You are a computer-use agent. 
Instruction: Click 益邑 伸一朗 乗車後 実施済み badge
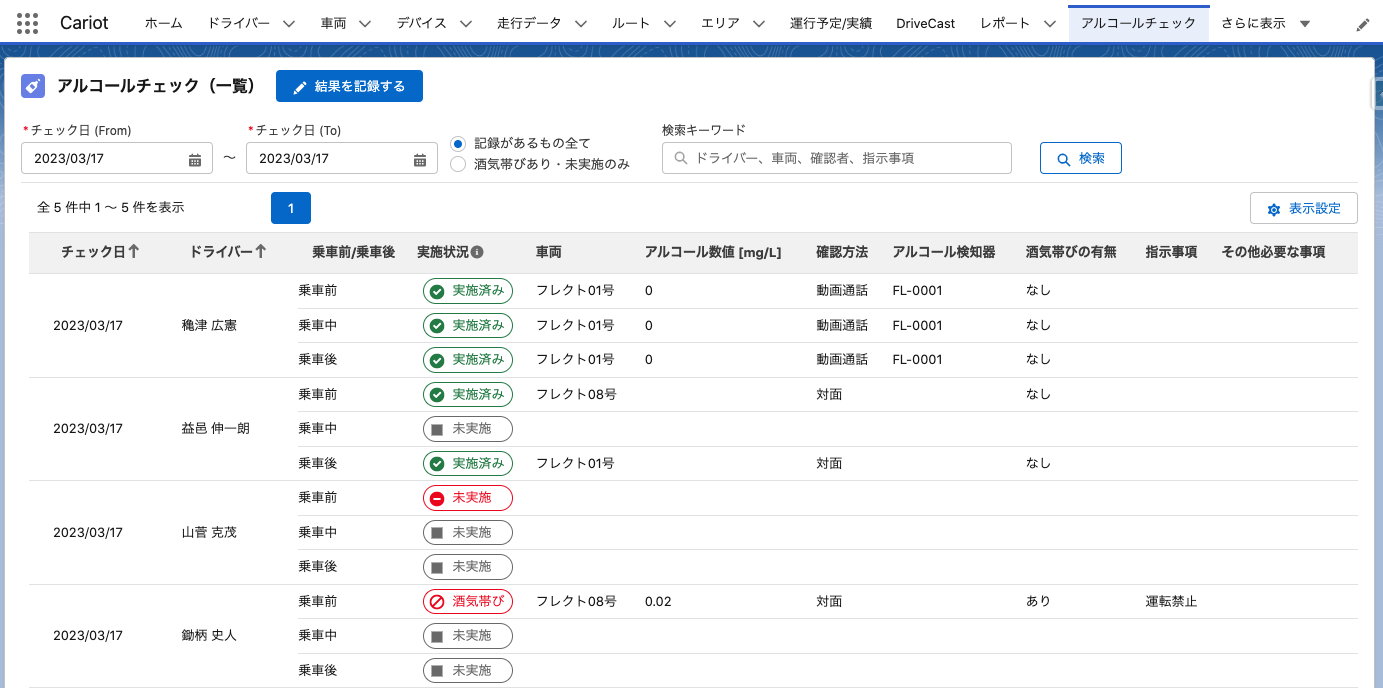tap(467, 463)
